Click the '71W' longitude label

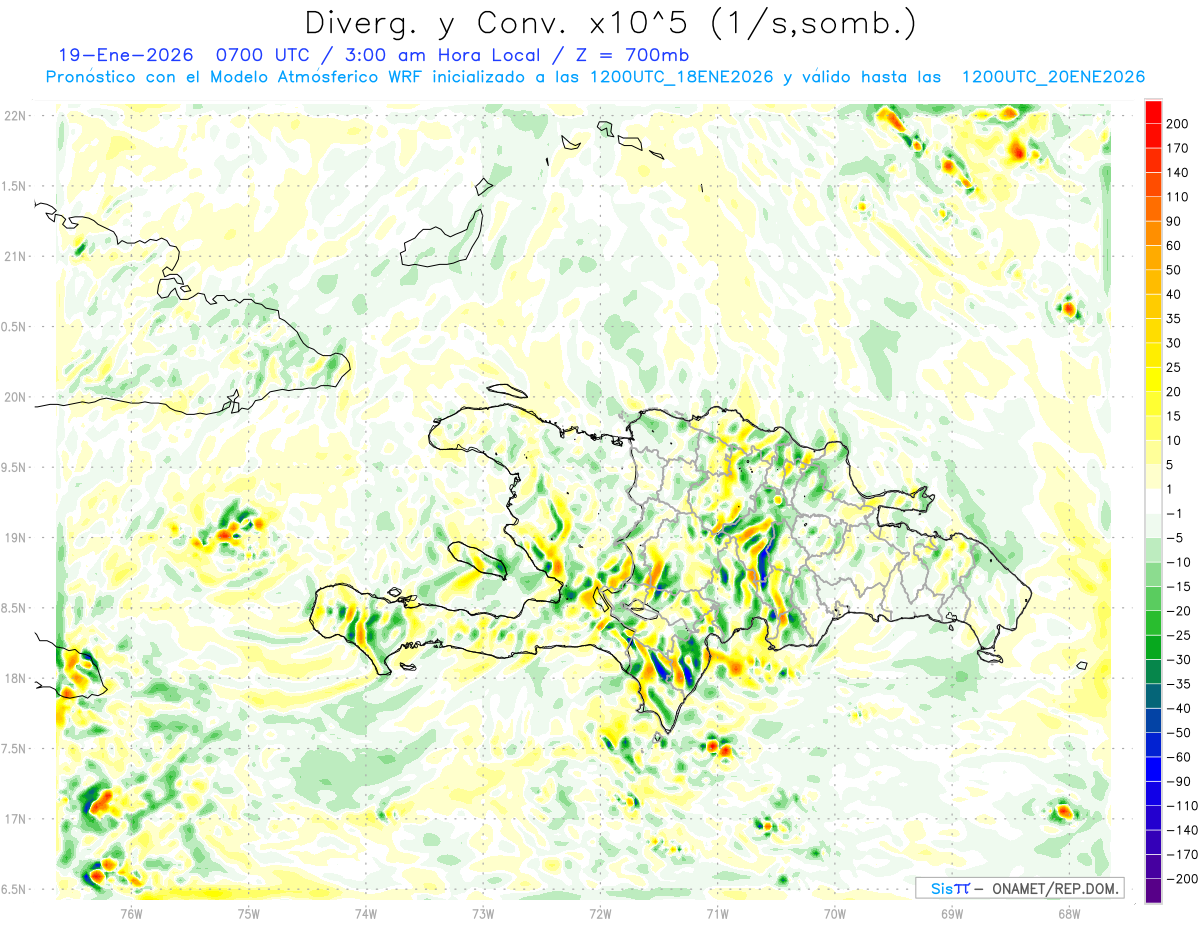click(717, 913)
